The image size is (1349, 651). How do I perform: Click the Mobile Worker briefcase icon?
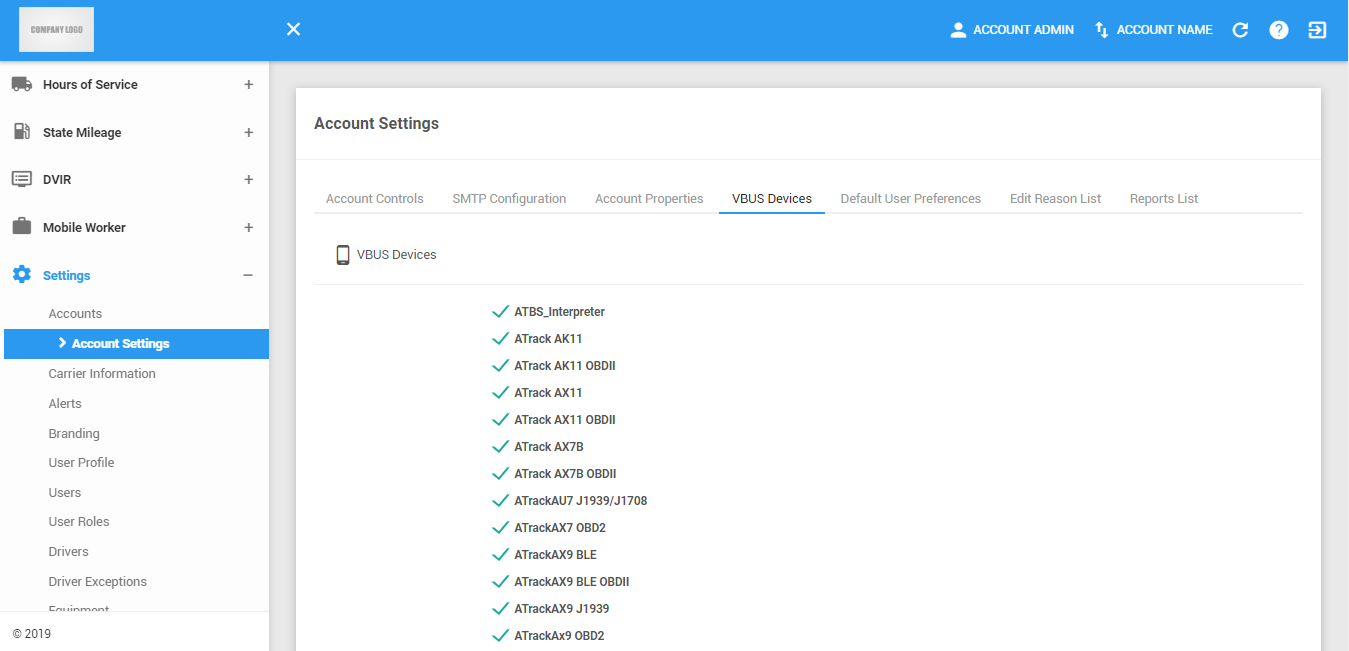pos(22,227)
